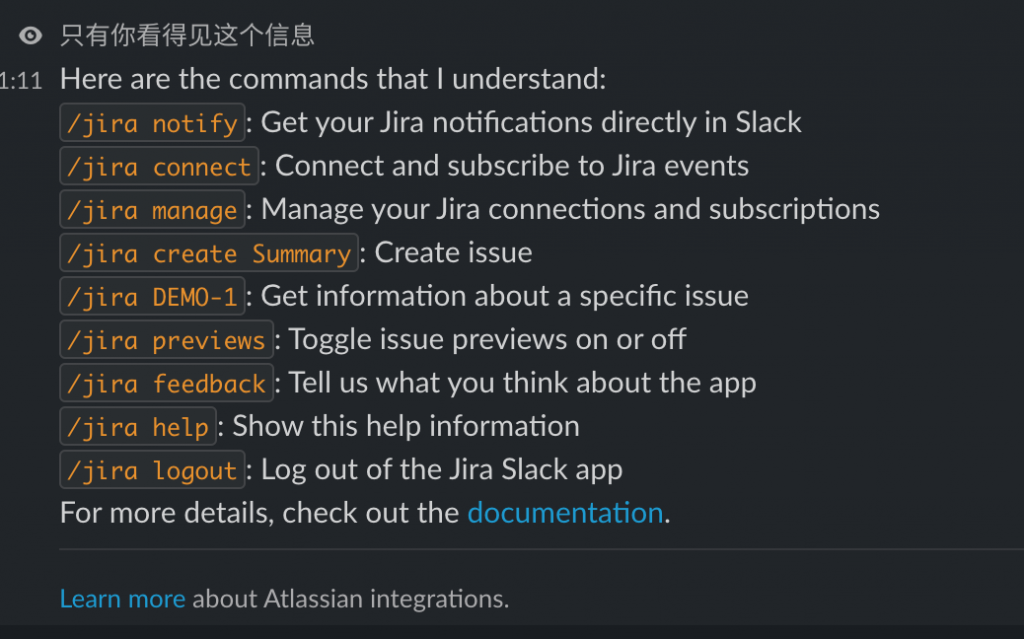Select the /jira logout code block
1024x639 pixels.
coord(152,470)
